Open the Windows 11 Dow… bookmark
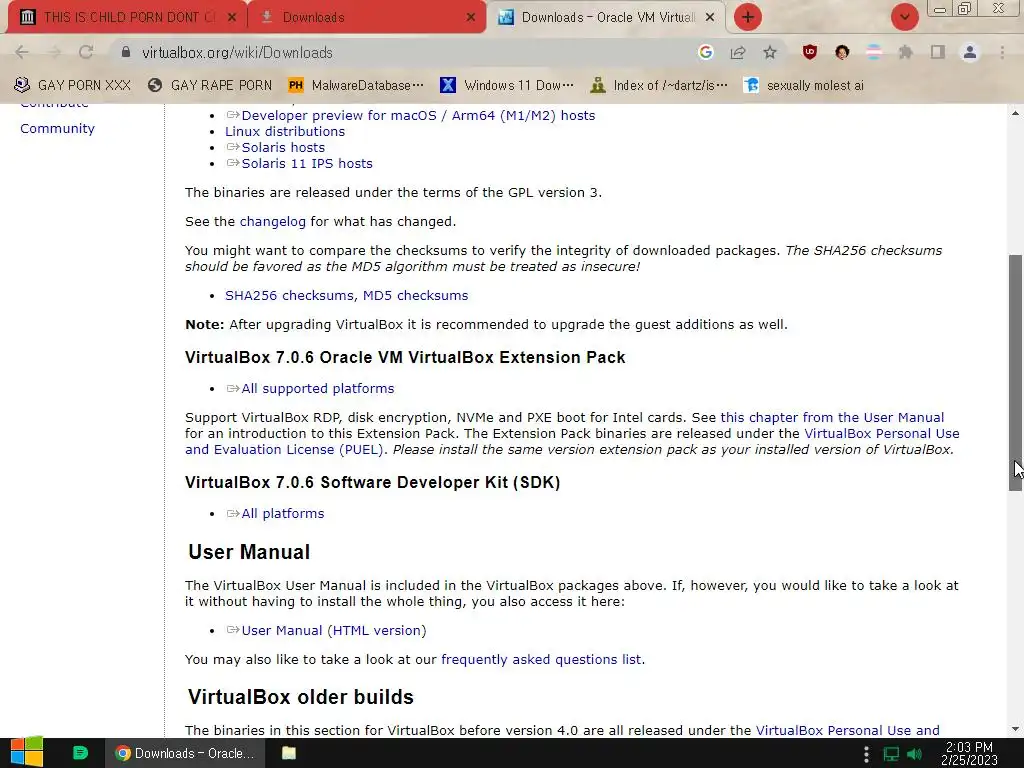1024x768 pixels. pos(507,85)
